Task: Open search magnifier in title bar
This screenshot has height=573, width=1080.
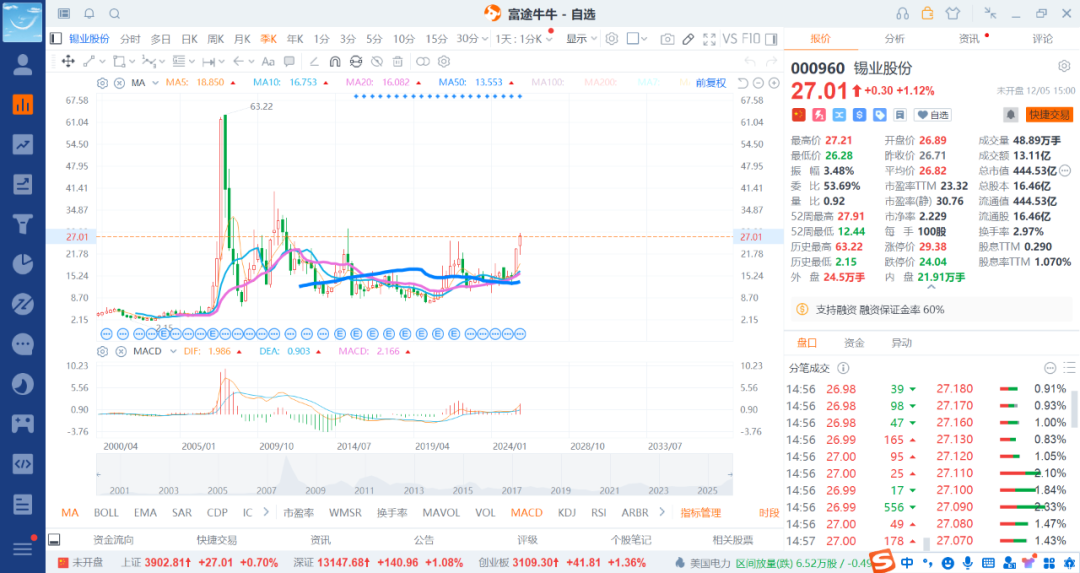Action: click(114, 14)
